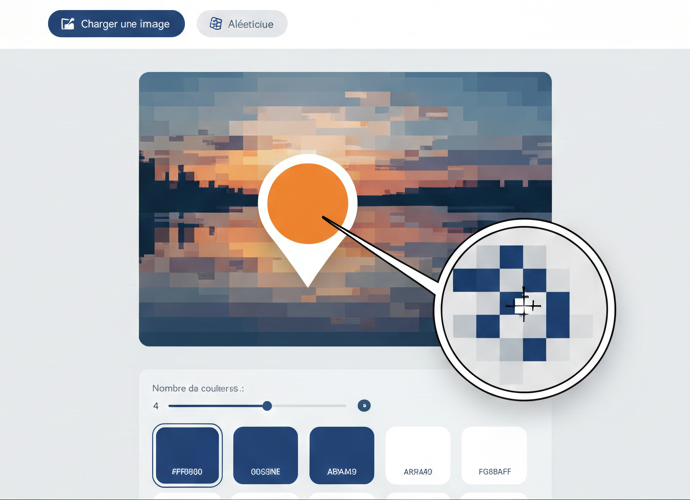This screenshot has height=500, width=690.
Task: Select the outlined FFF0800 color swatch
Action: [186, 455]
